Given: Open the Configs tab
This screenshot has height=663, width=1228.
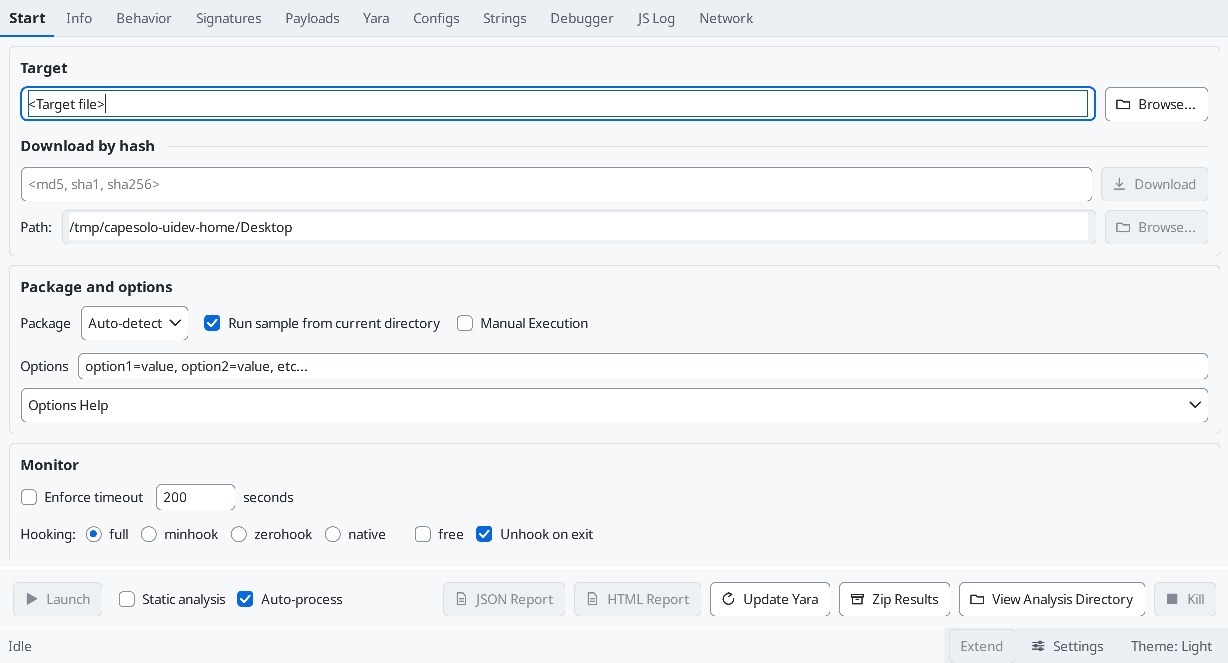Looking at the screenshot, I should (x=436, y=18).
